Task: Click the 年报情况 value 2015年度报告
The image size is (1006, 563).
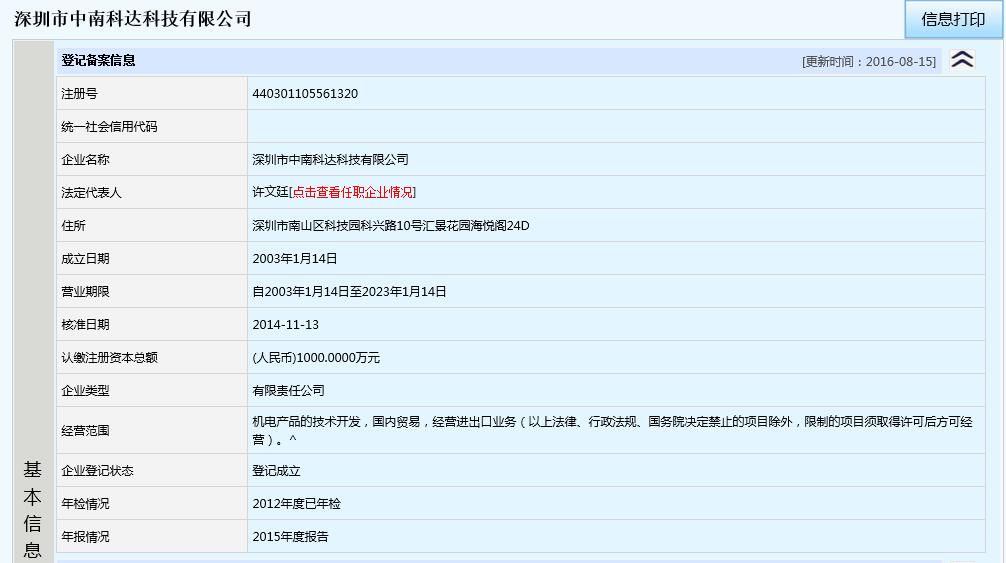Action: pyautogui.click(x=290, y=537)
